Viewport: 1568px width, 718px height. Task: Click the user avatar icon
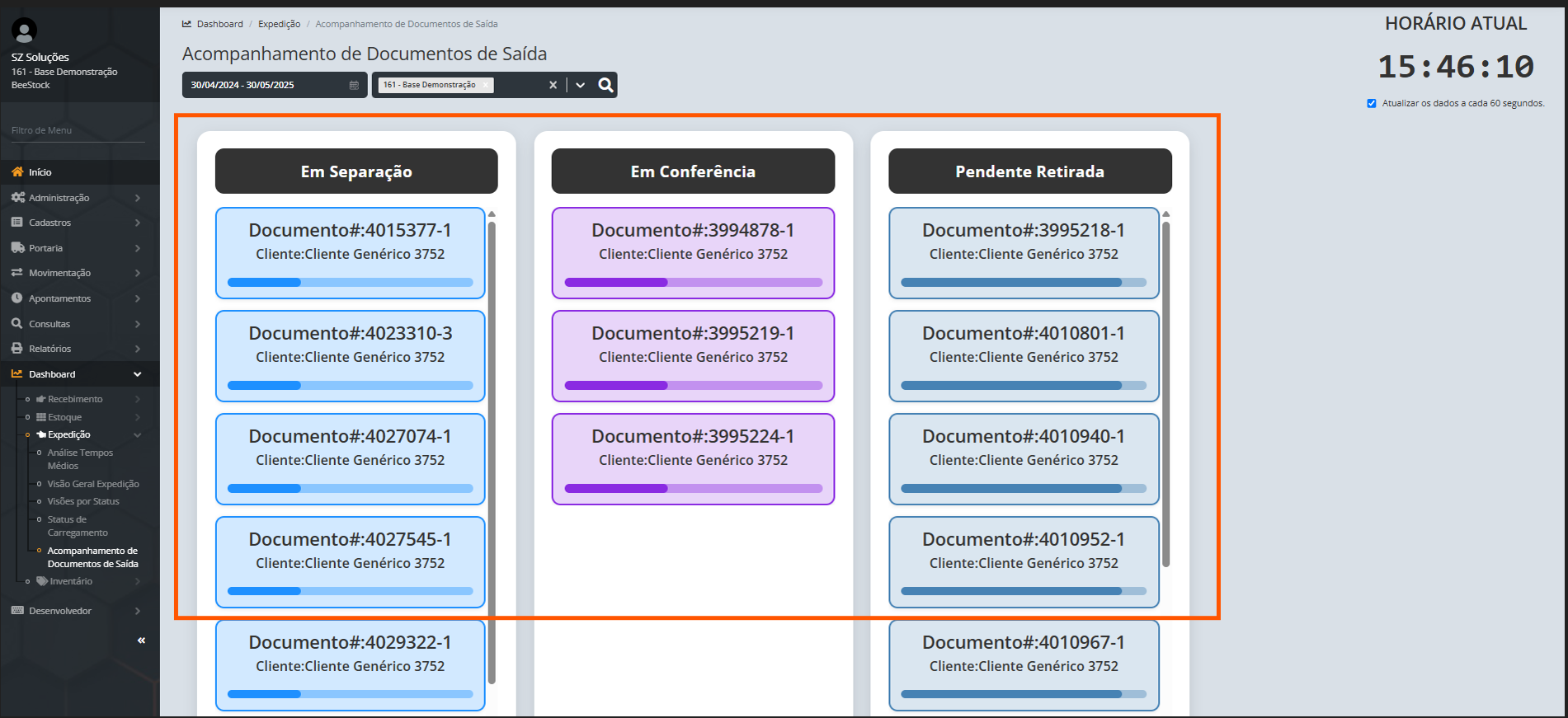pyautogui.click(x=24, y=31)
